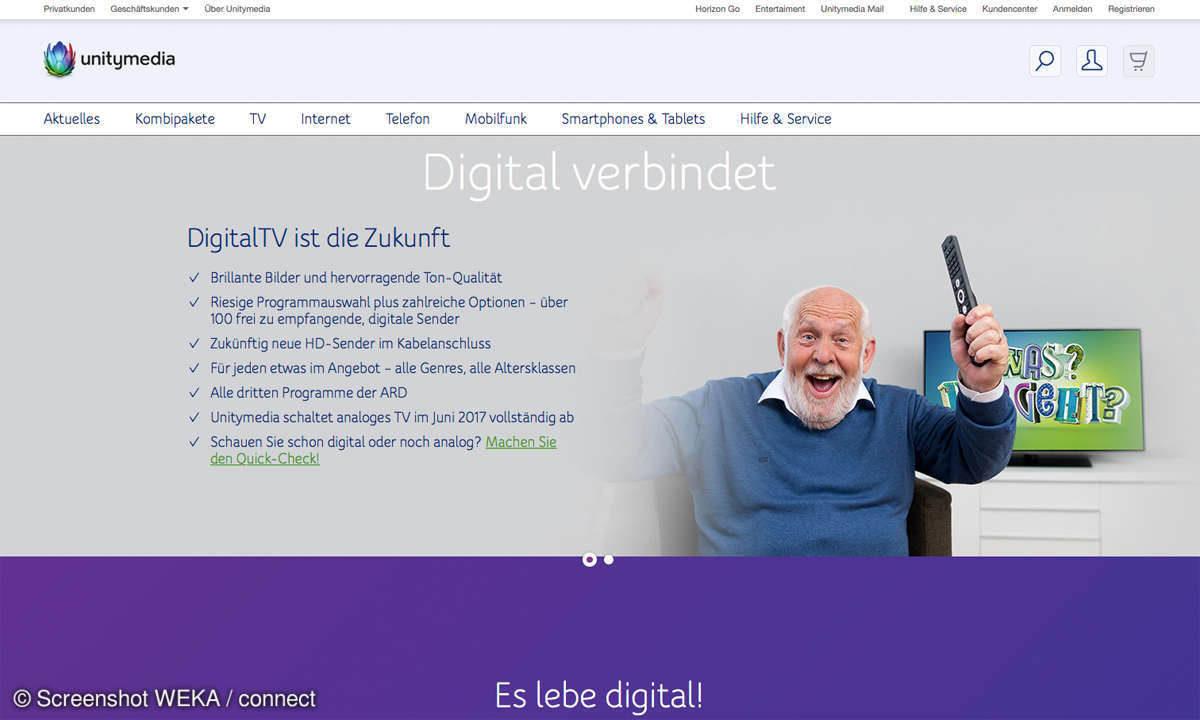Select the first carousel dot
This screenshot has height=720, width=1200.
point(589,560)
